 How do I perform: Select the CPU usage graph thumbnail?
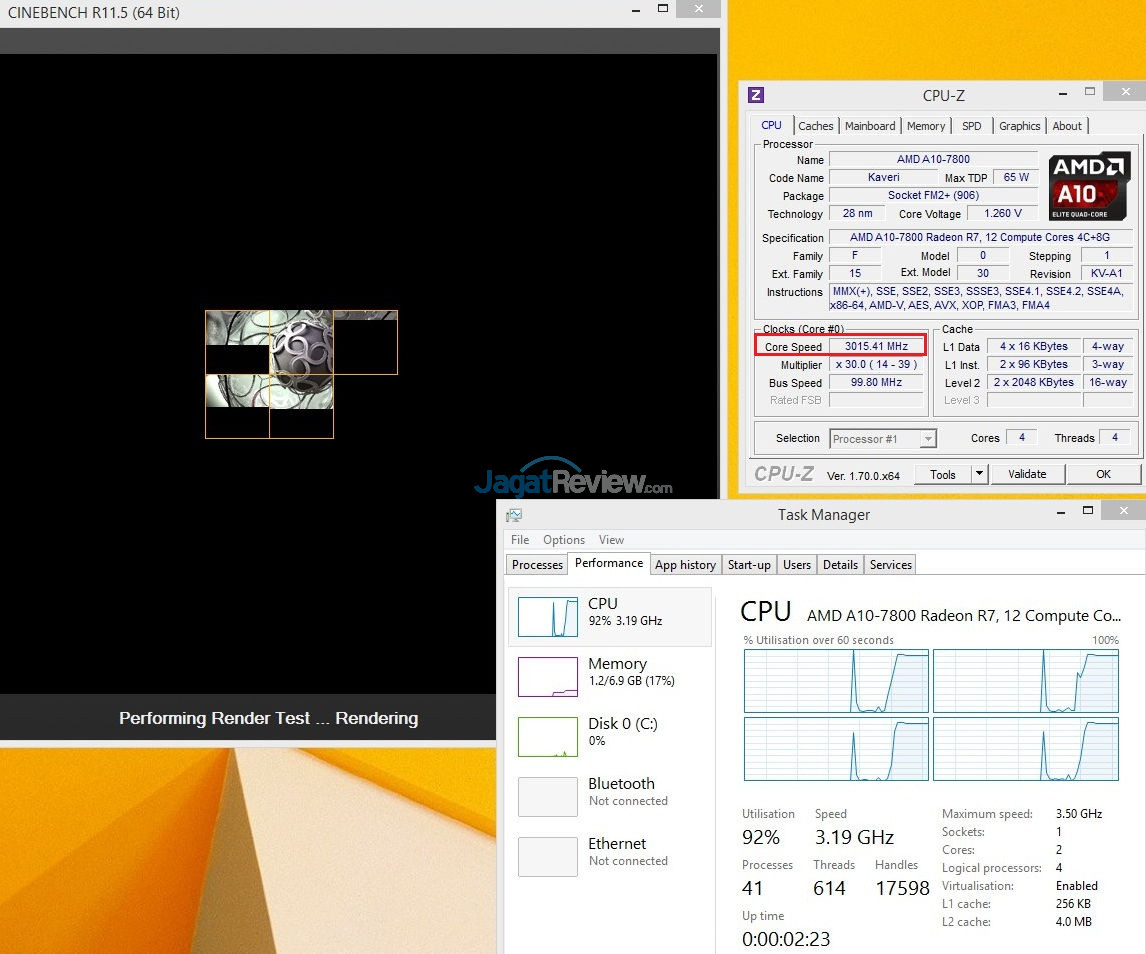547,617
